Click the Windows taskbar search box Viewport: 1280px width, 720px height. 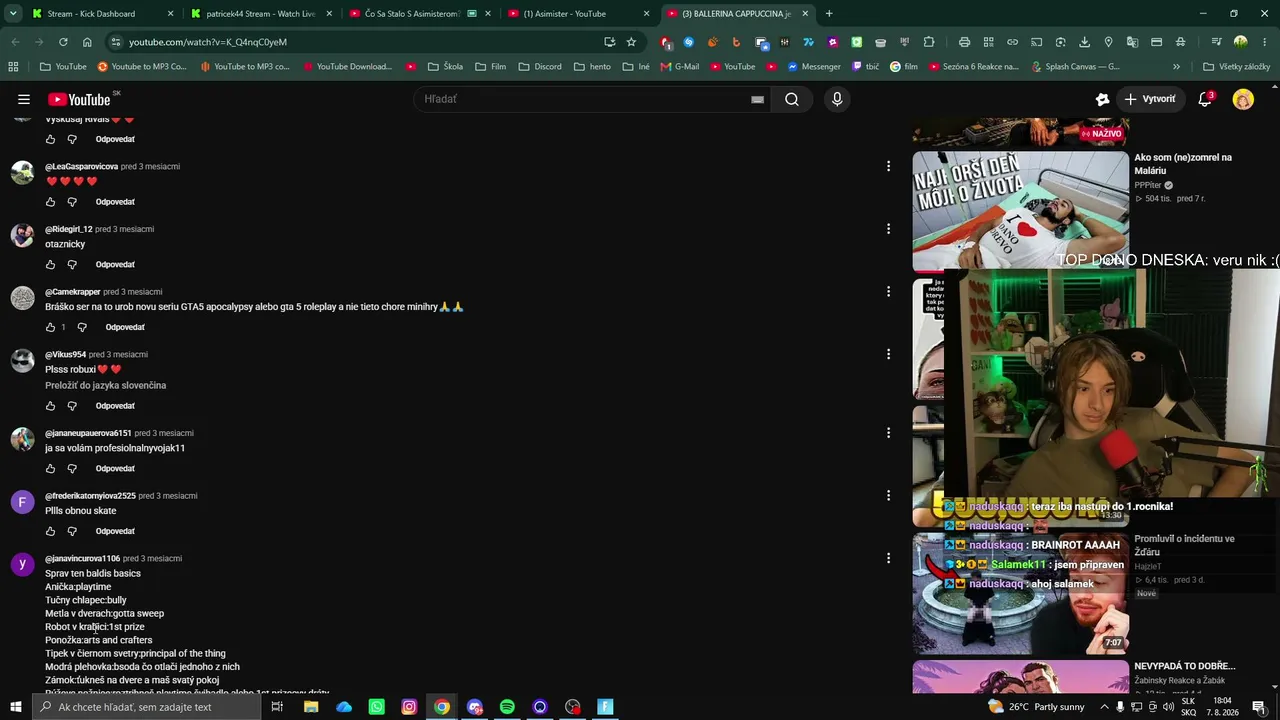pyautogui.click(x=148, y=707)
